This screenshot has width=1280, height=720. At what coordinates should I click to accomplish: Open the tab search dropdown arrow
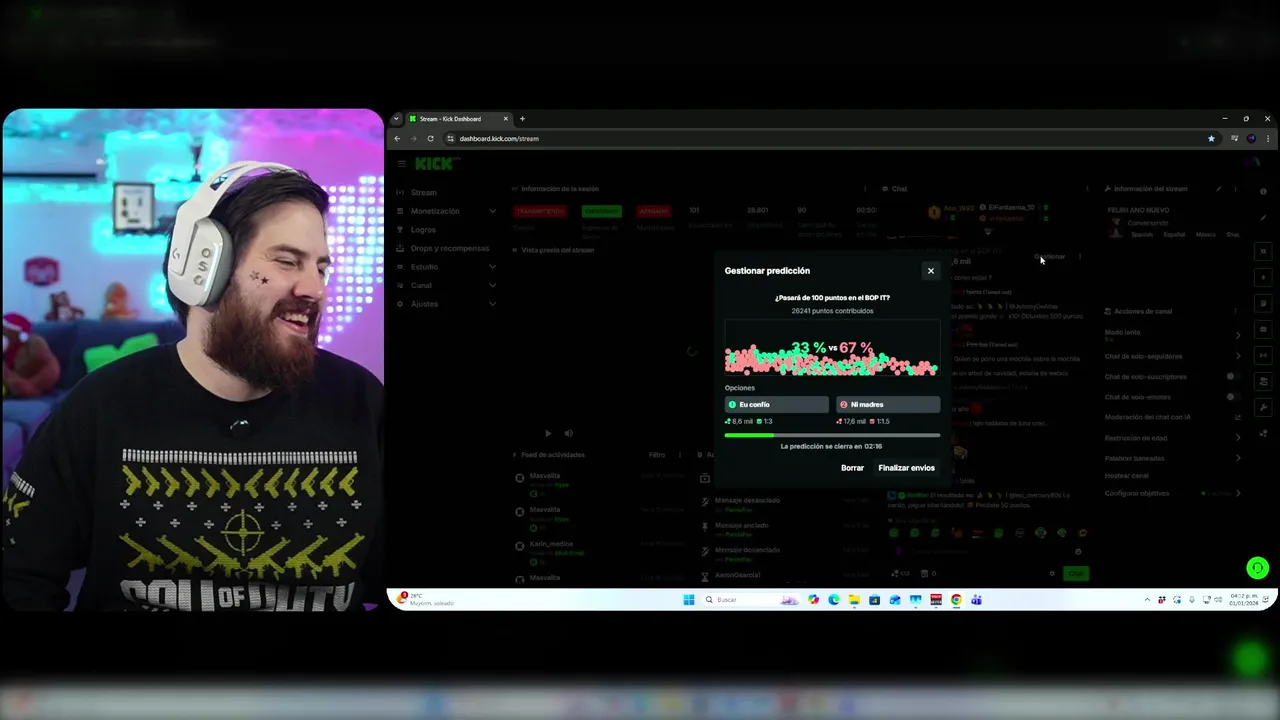click(395, 119)
